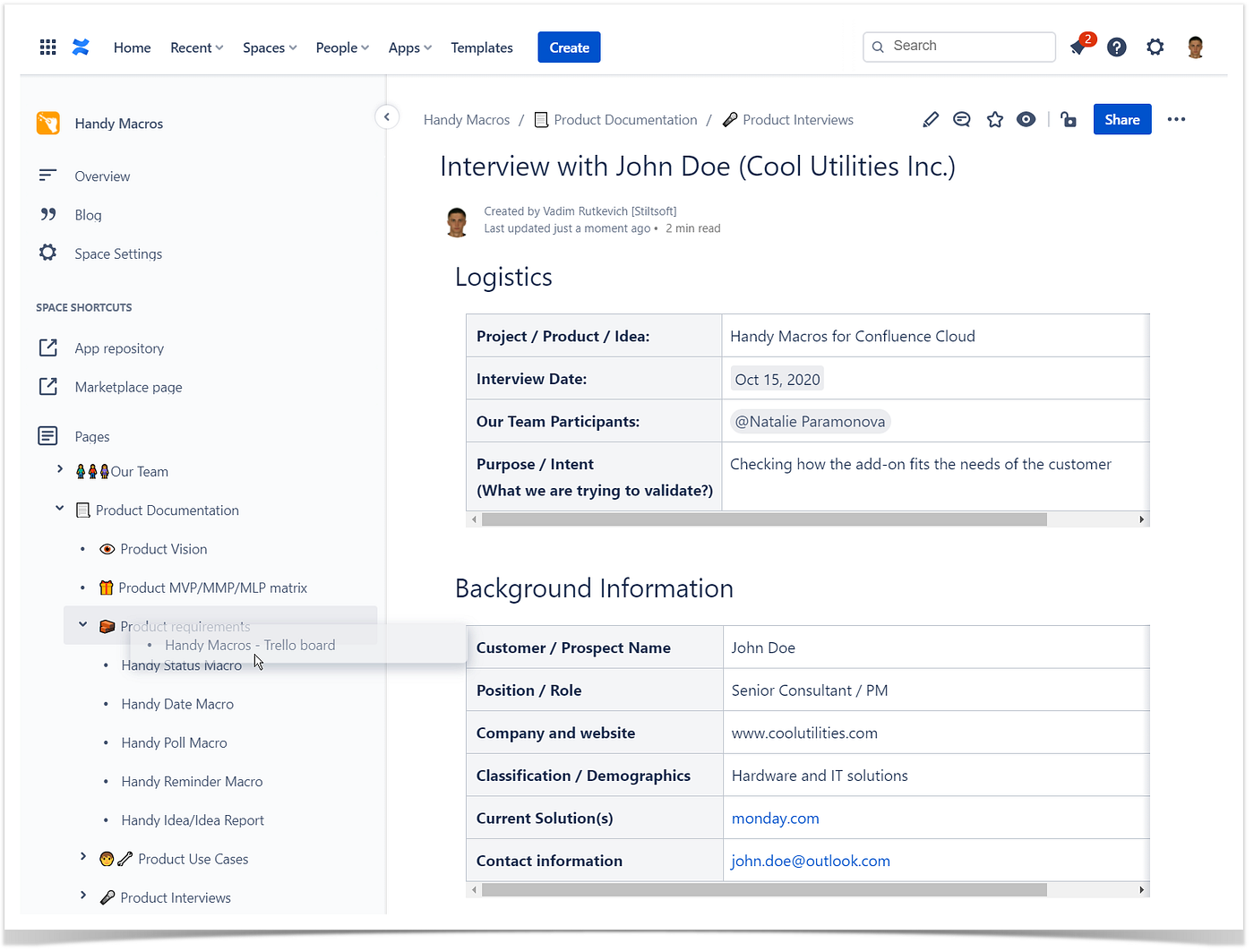Click the Handy Macros space logo

pos(48,123)
